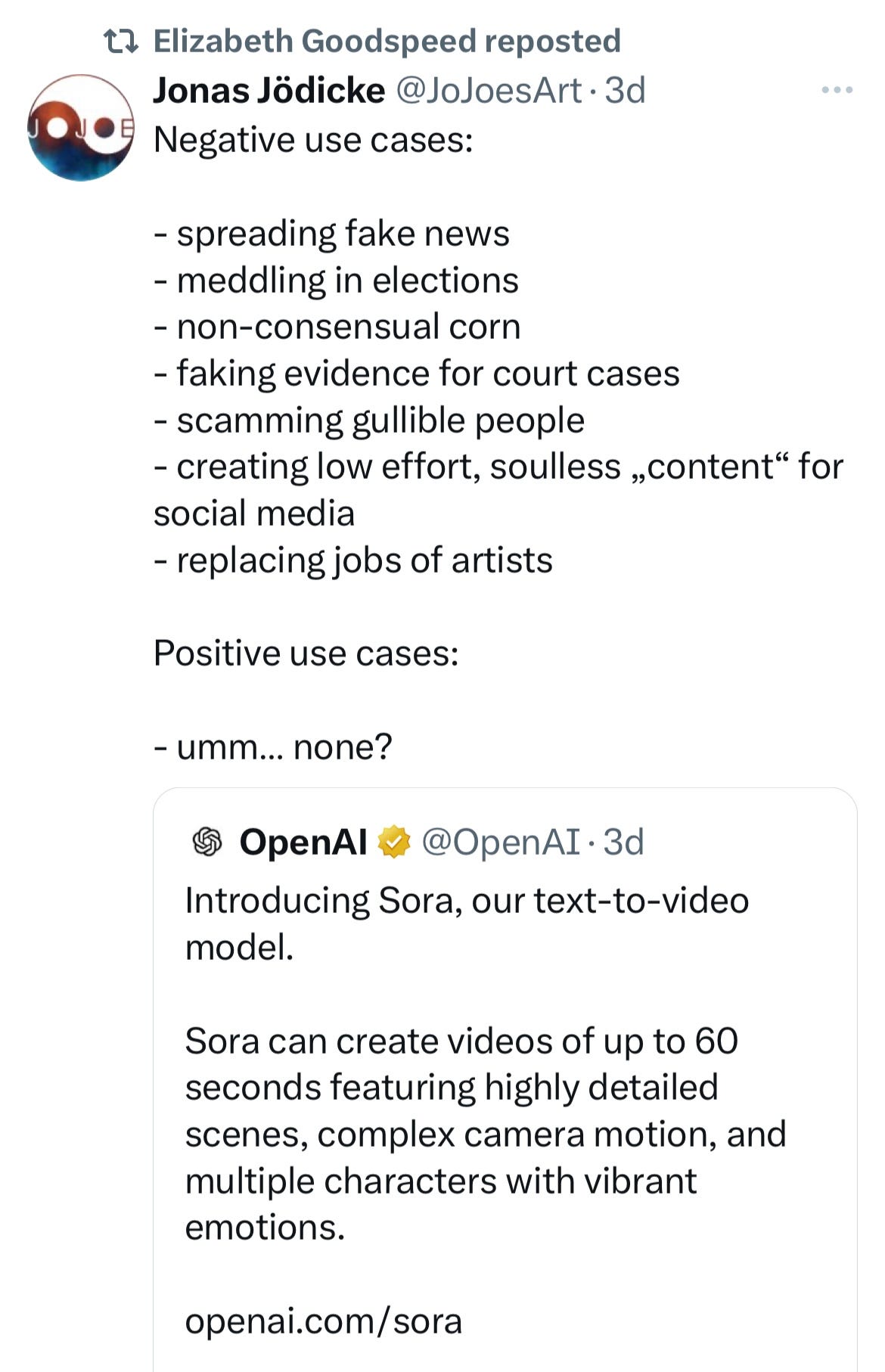Click the "Negative use cases:" line
The image size is (885, 1372).
(313, 140)
